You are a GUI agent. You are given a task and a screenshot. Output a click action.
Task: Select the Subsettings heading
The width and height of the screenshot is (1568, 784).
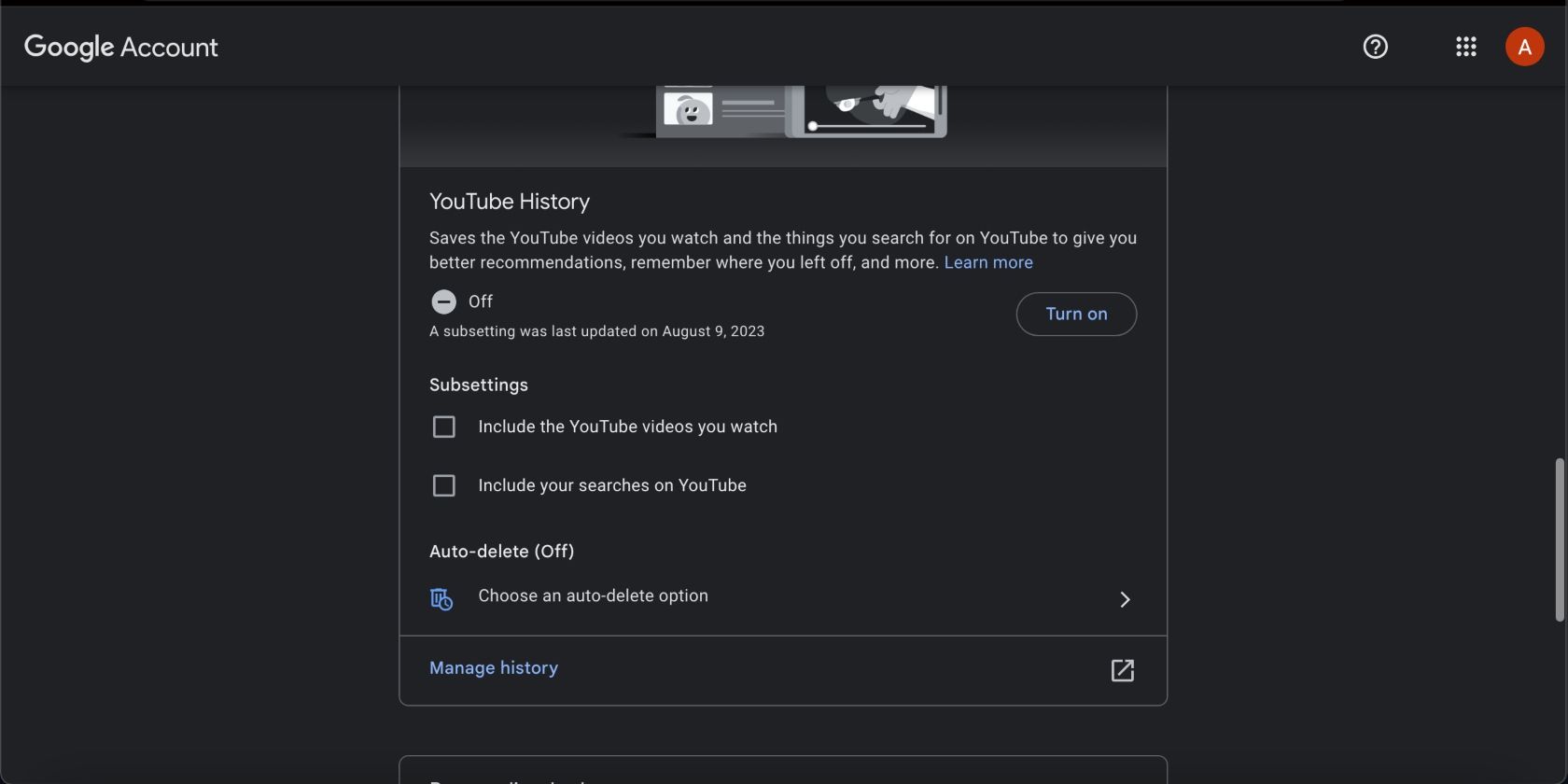point(478,385)
